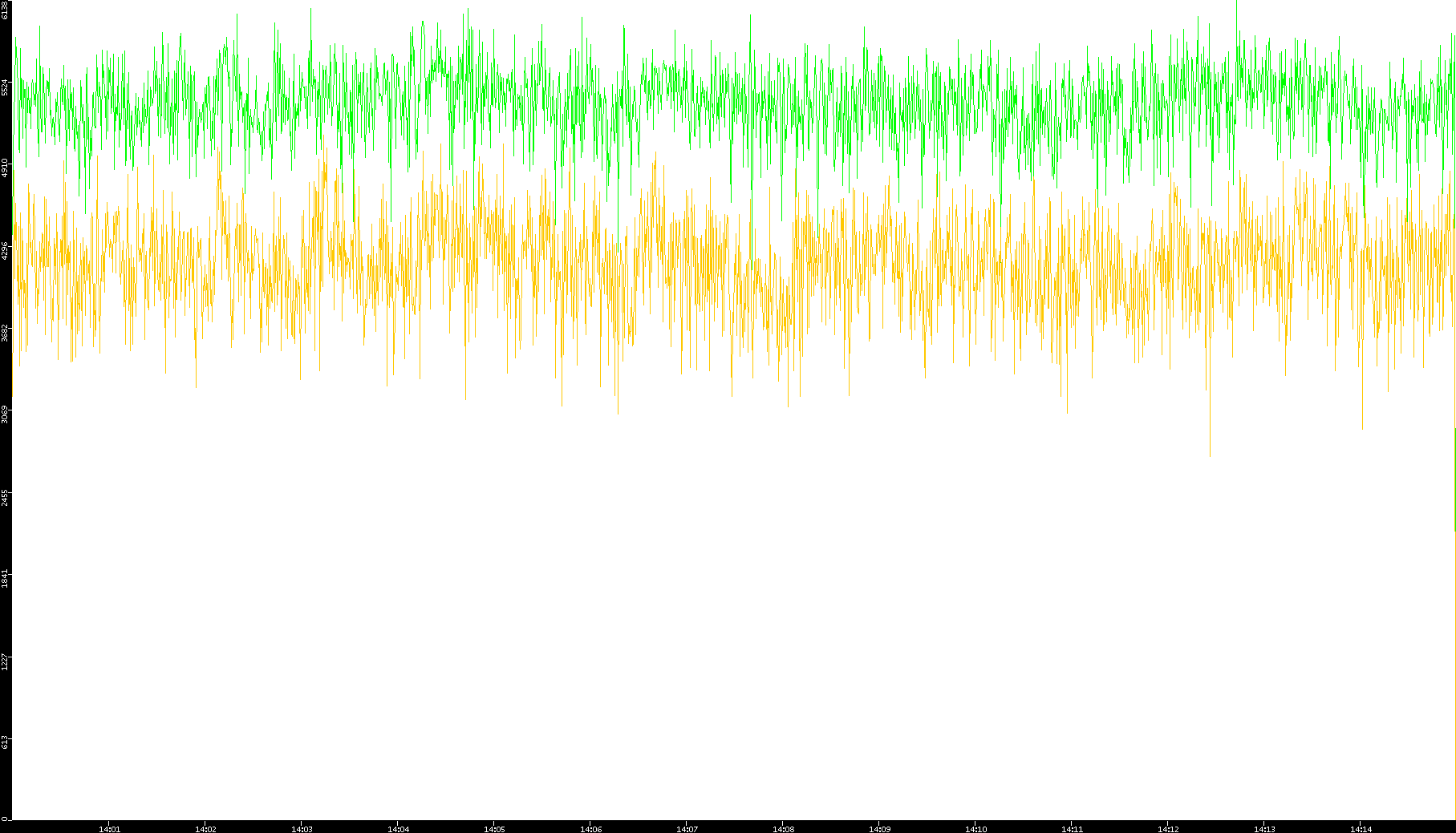Click the 4296 vertical axis label
Image resolution: width=1456 pixels, height=833 pixels.
point(5,251)
